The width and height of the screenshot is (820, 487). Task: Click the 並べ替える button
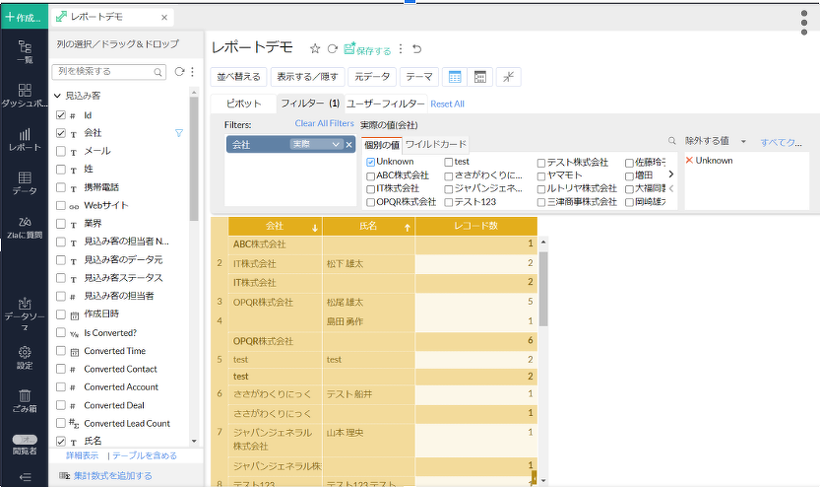(239, 77)
